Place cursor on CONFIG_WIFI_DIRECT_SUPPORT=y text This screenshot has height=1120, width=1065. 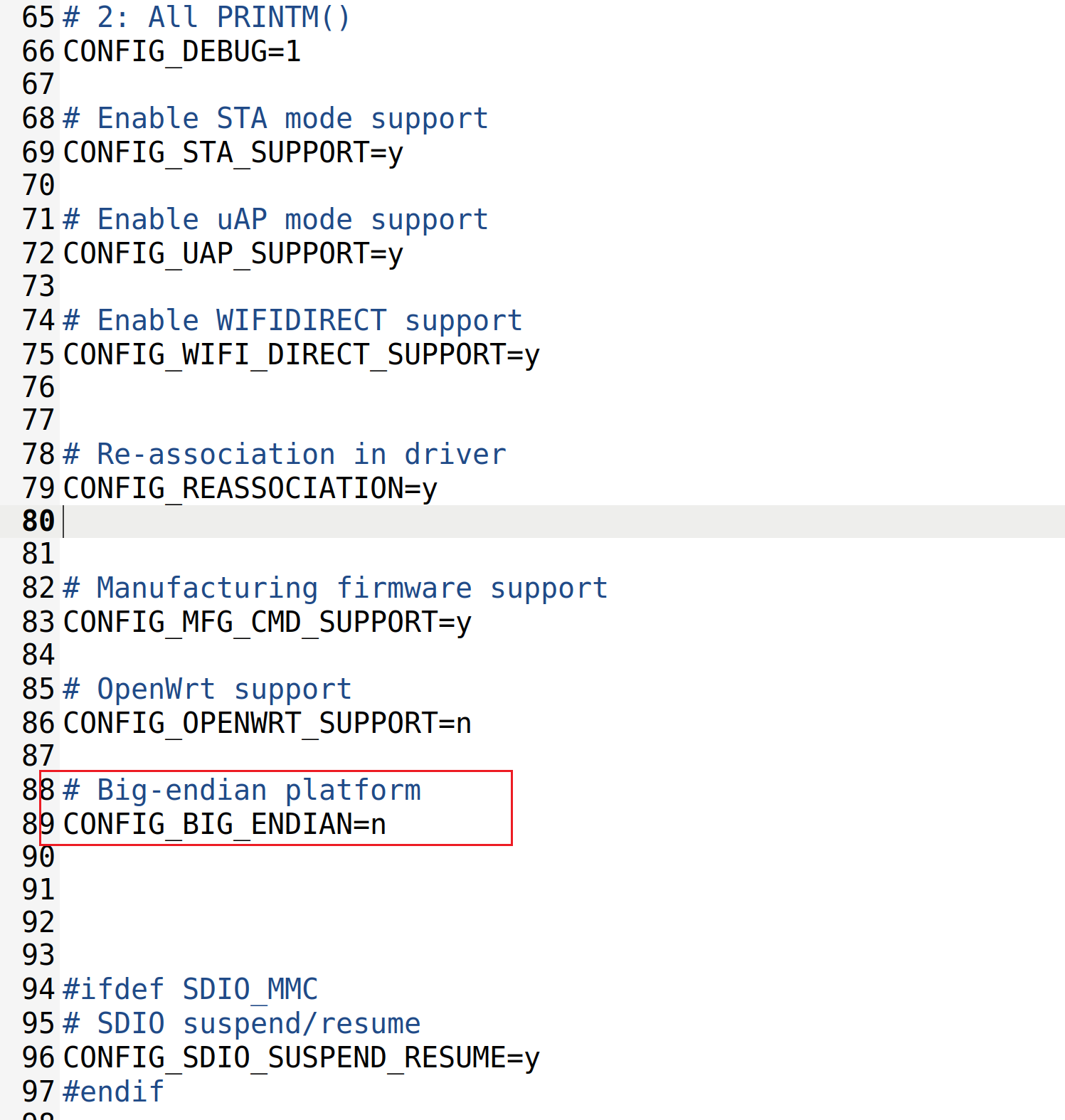(301, 355)
